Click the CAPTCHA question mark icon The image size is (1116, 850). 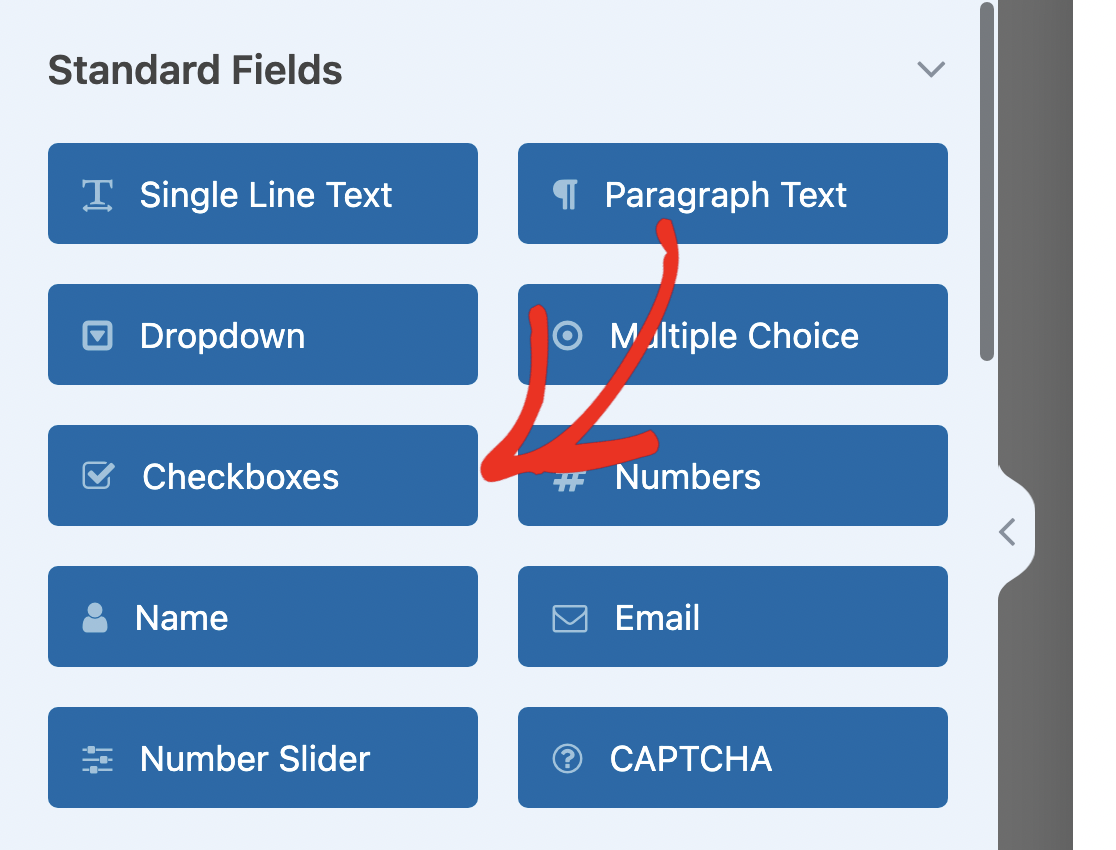pyautogui.click(x=567, y=759)
